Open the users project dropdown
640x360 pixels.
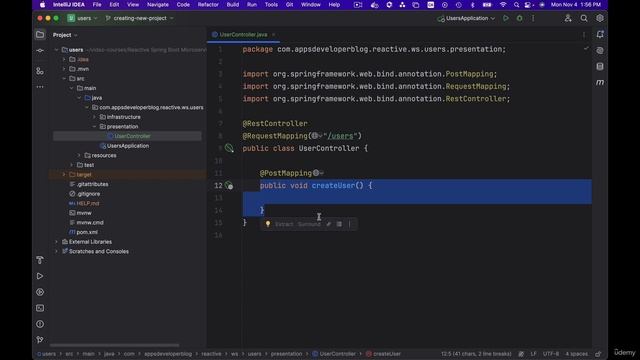[x=82, y=18]
